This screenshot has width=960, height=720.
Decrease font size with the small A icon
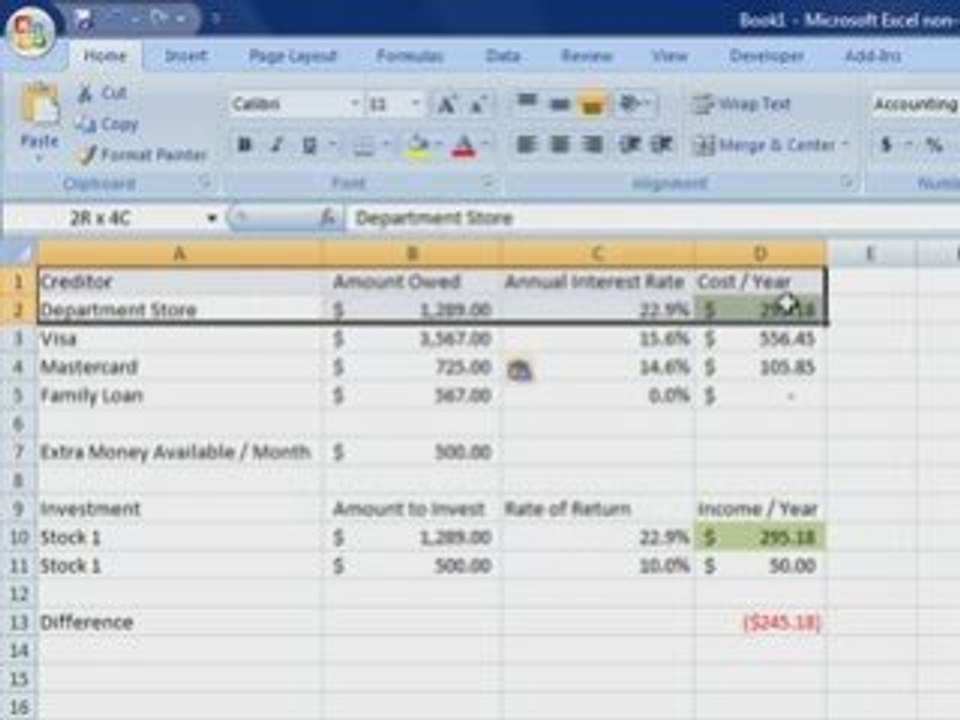478,105
